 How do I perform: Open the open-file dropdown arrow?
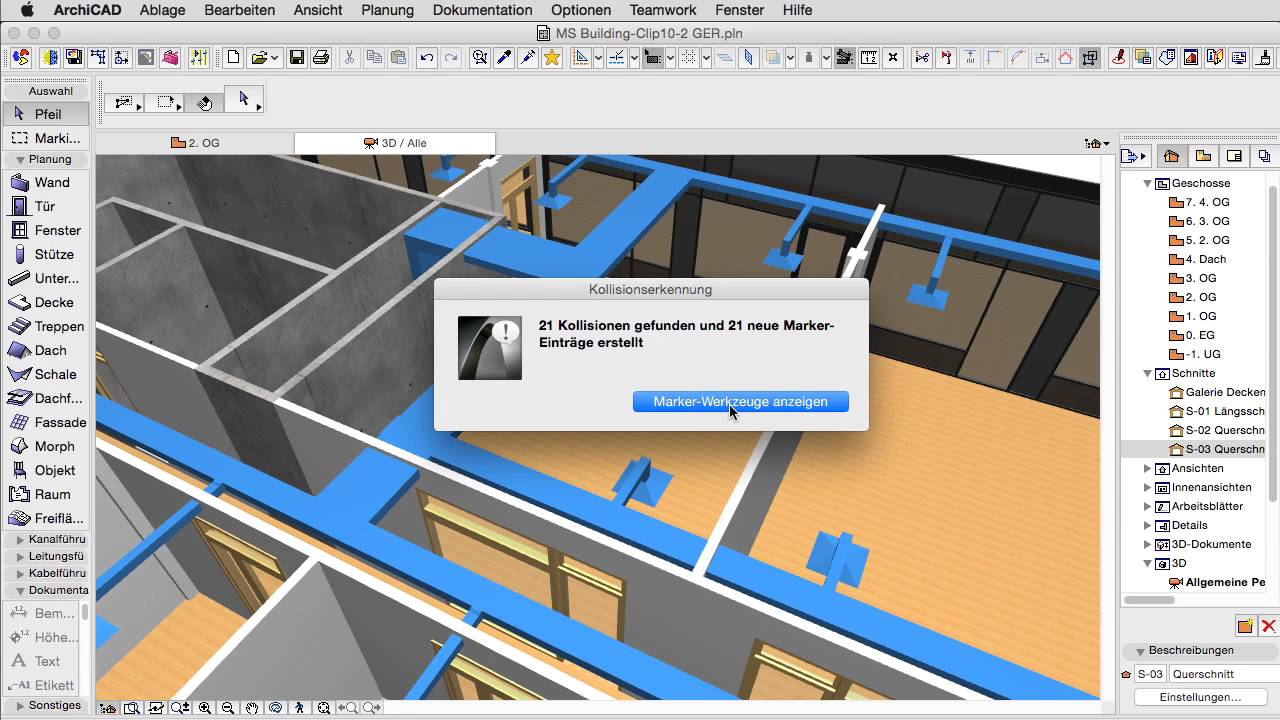pyautogui.click(x=274, y=58)
